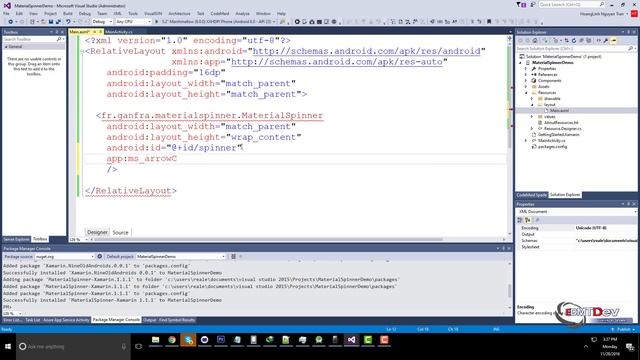Open Google Chrome from the taskbar

pos(172,340)
